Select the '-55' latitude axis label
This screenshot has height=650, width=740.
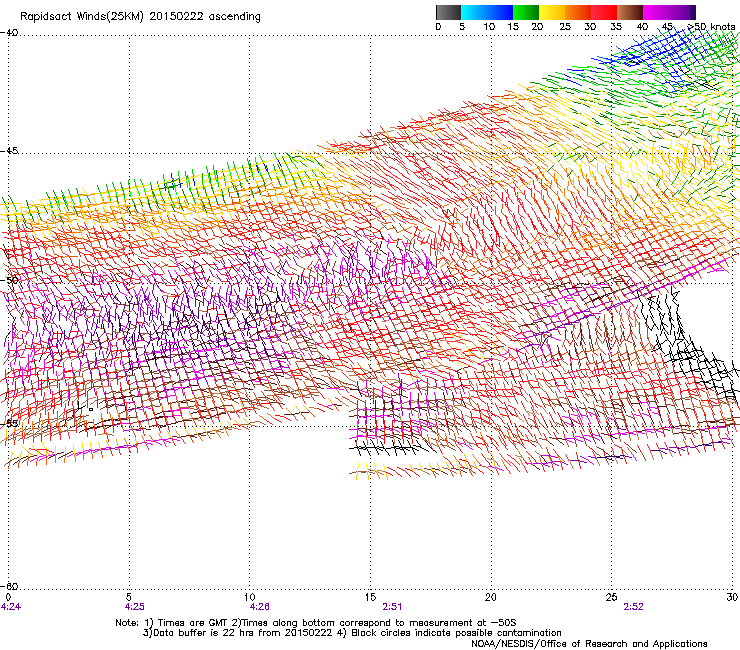pyautogui.click(x=9, y=423)
